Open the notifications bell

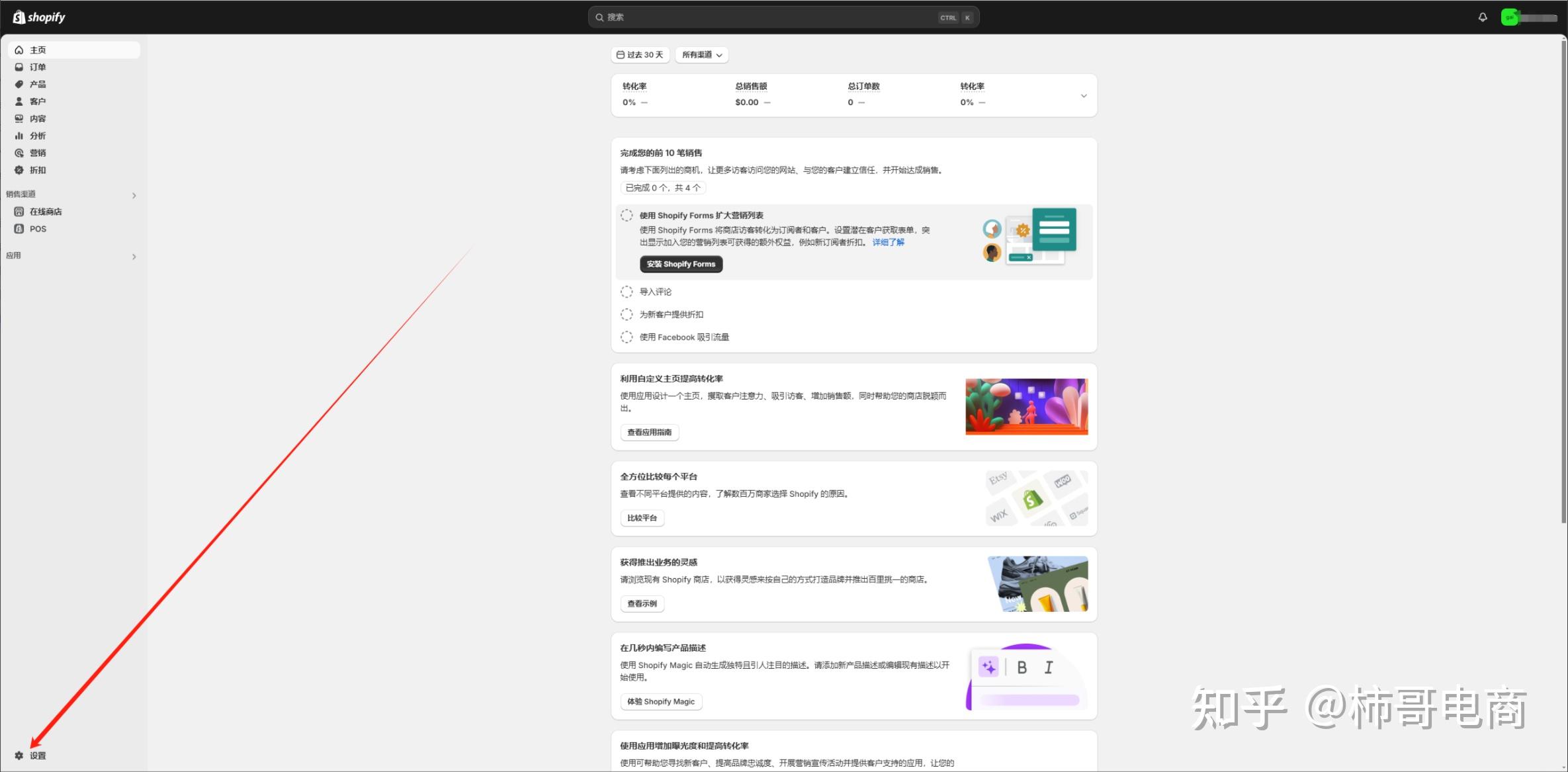pyautogui.click(x=1483, y=17)
